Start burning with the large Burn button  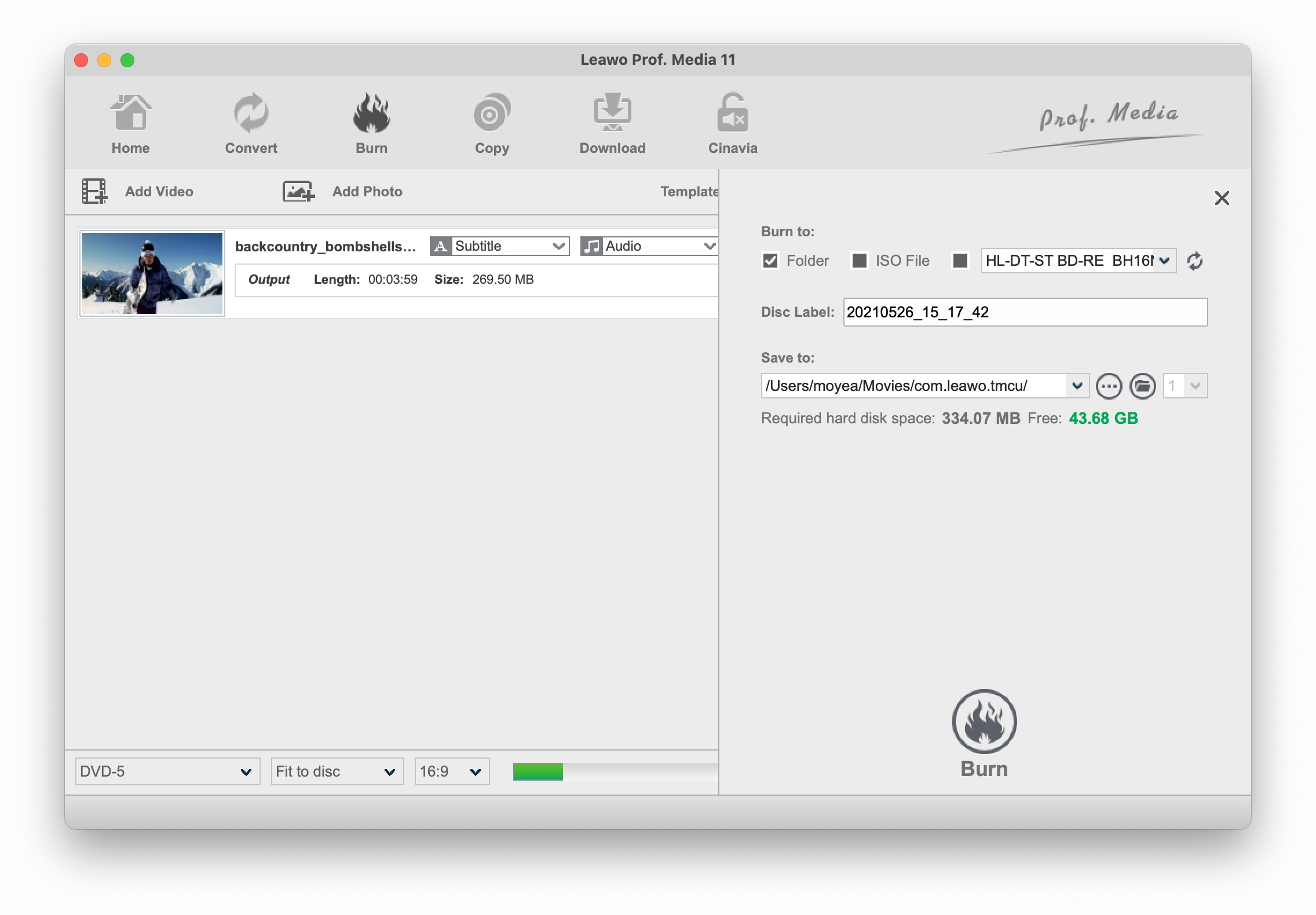click(984, 722)
